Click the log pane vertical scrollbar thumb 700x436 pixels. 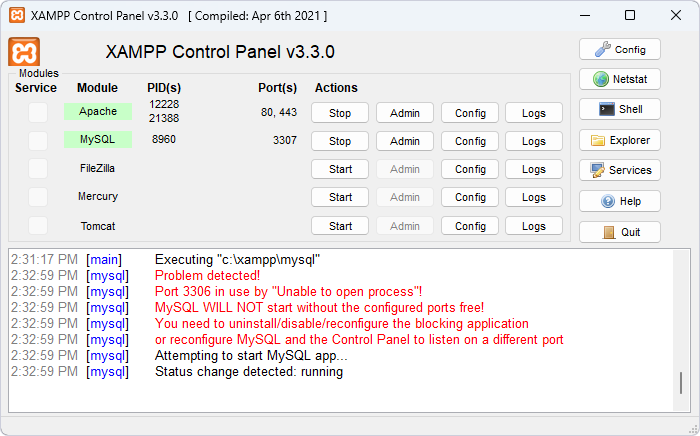(681, 383)
